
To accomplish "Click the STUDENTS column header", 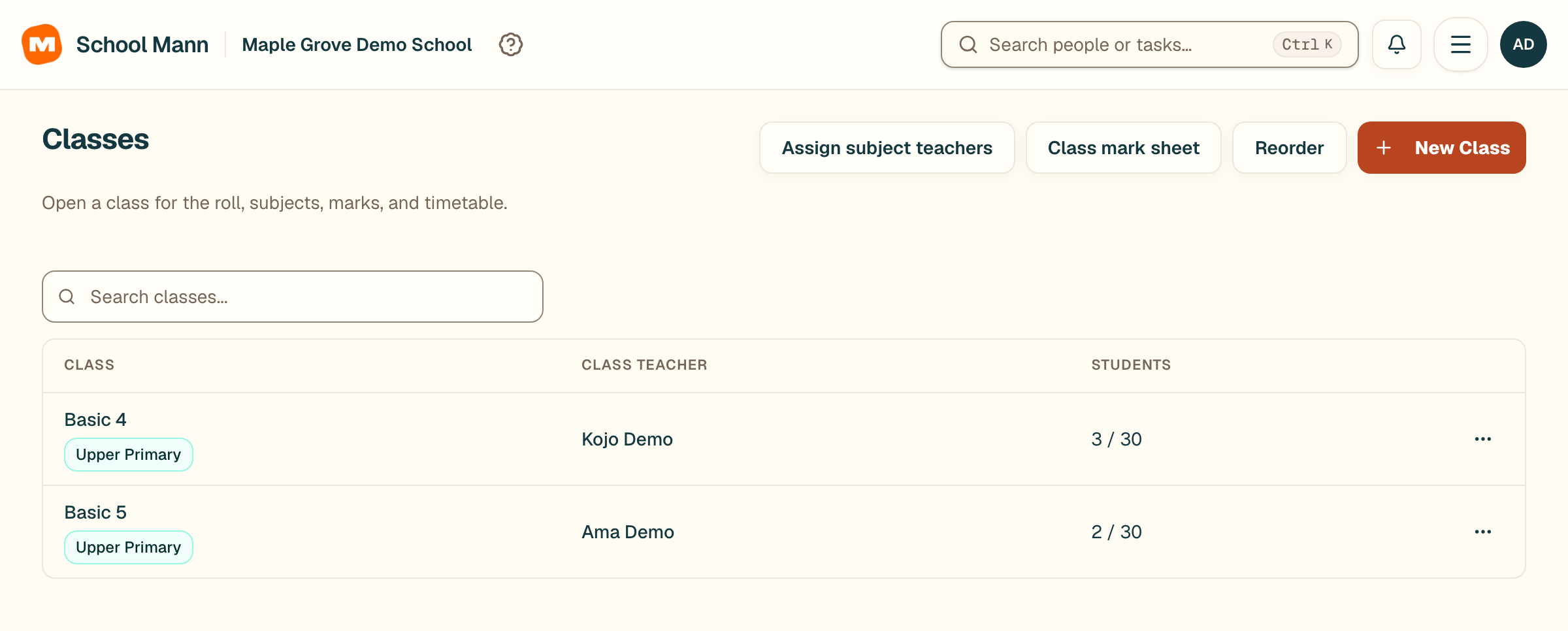I will [1131, 365].
